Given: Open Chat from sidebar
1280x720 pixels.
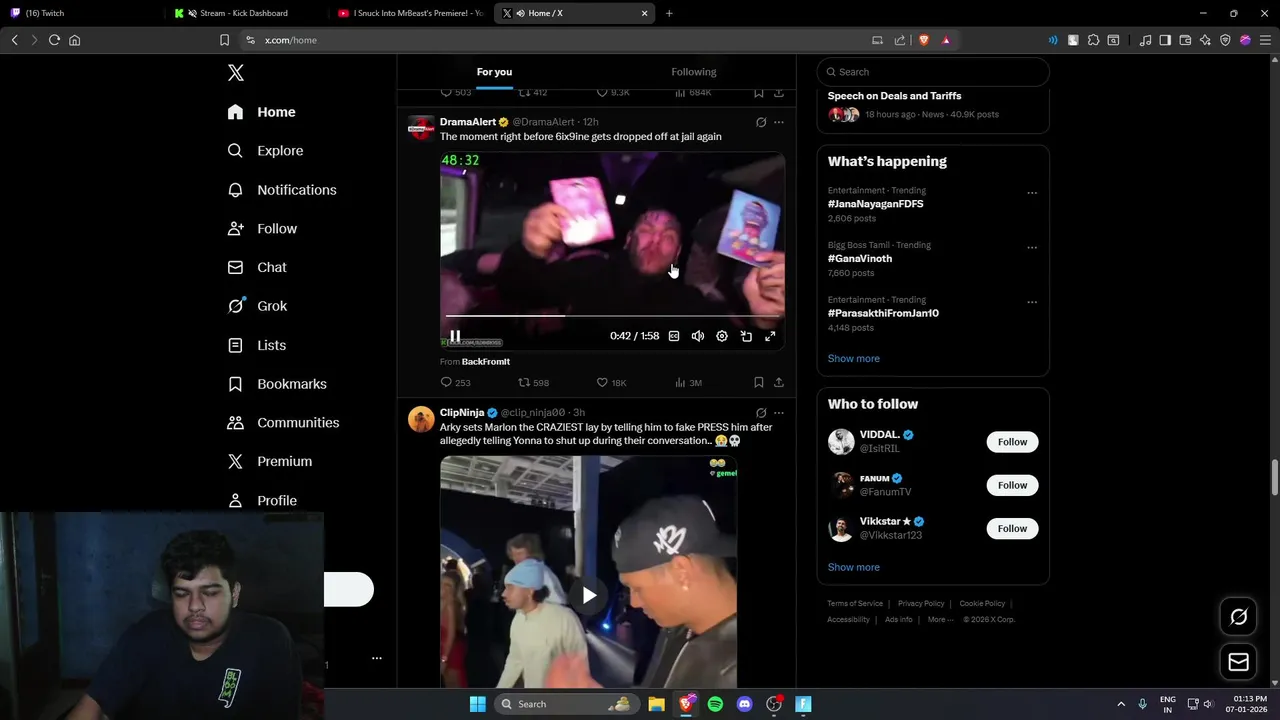Looking at the screenshot, I should coord(257,268).
